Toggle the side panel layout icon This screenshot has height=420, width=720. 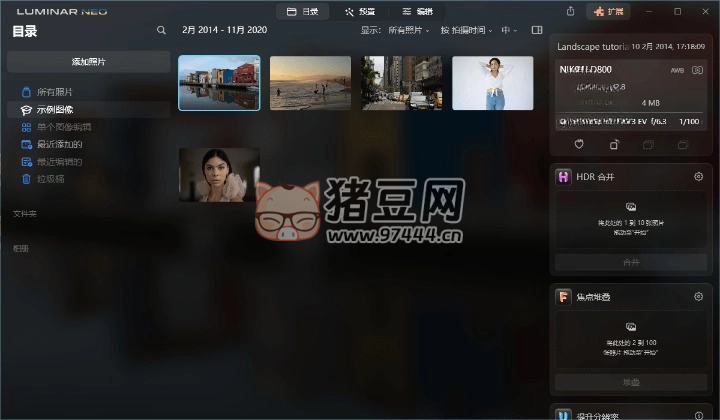537,31
